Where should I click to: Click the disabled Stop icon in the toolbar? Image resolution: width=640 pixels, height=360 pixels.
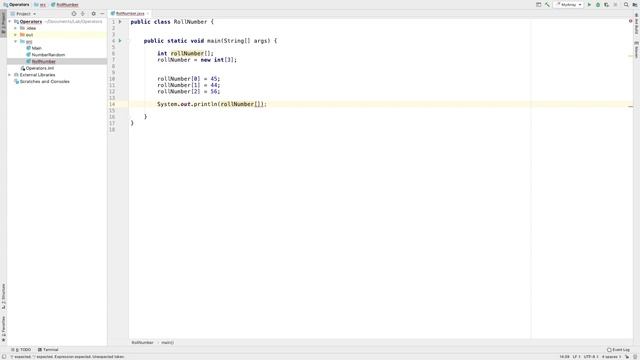tap(616, 4)
